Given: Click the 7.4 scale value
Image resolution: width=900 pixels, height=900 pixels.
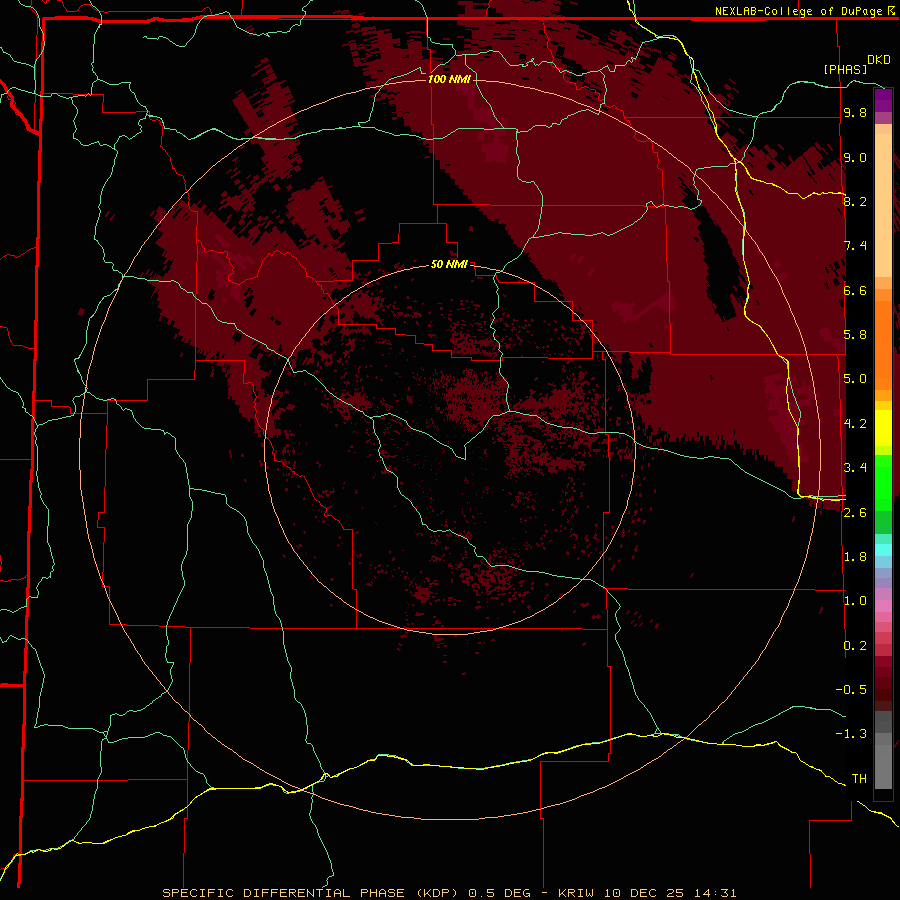Looking at the screenshot, I should click(855, 246).
